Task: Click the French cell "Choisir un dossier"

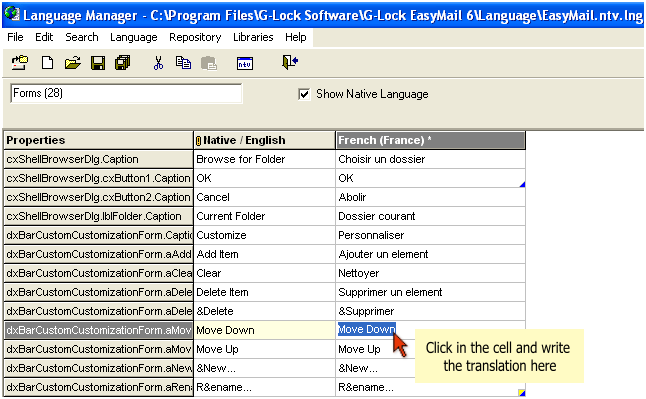Action: pos(431,160)
